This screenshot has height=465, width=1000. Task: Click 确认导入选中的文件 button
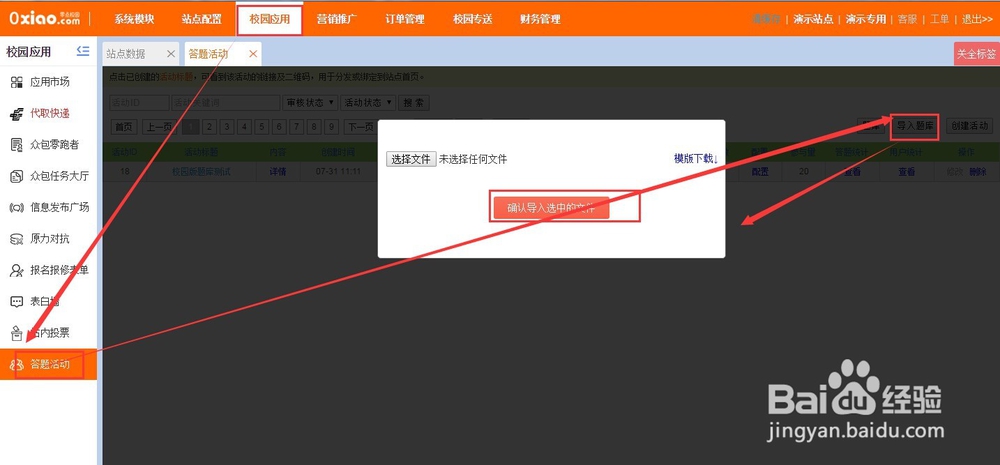point(551,208)
